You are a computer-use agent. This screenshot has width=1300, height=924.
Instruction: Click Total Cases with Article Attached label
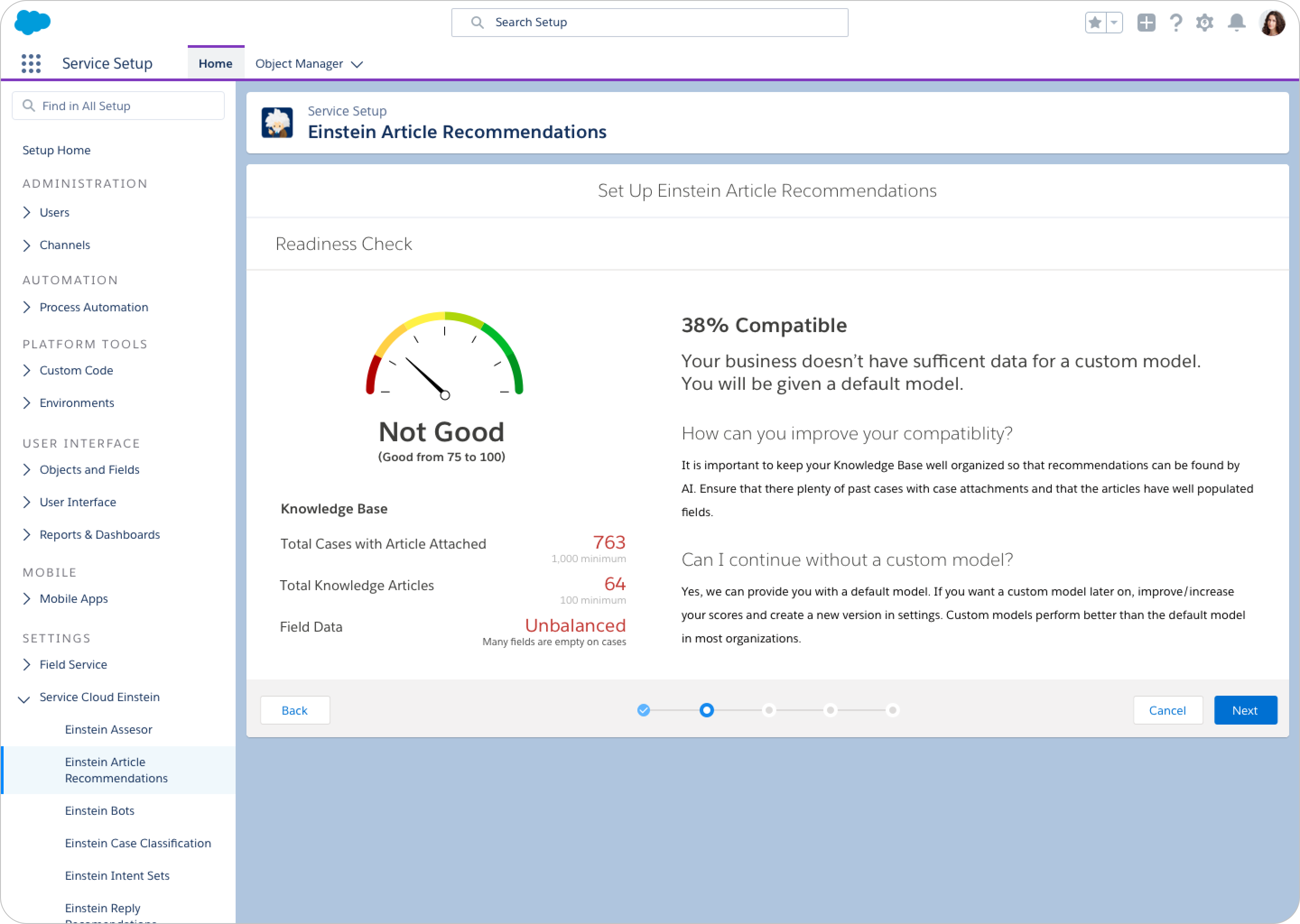point(383,544)
